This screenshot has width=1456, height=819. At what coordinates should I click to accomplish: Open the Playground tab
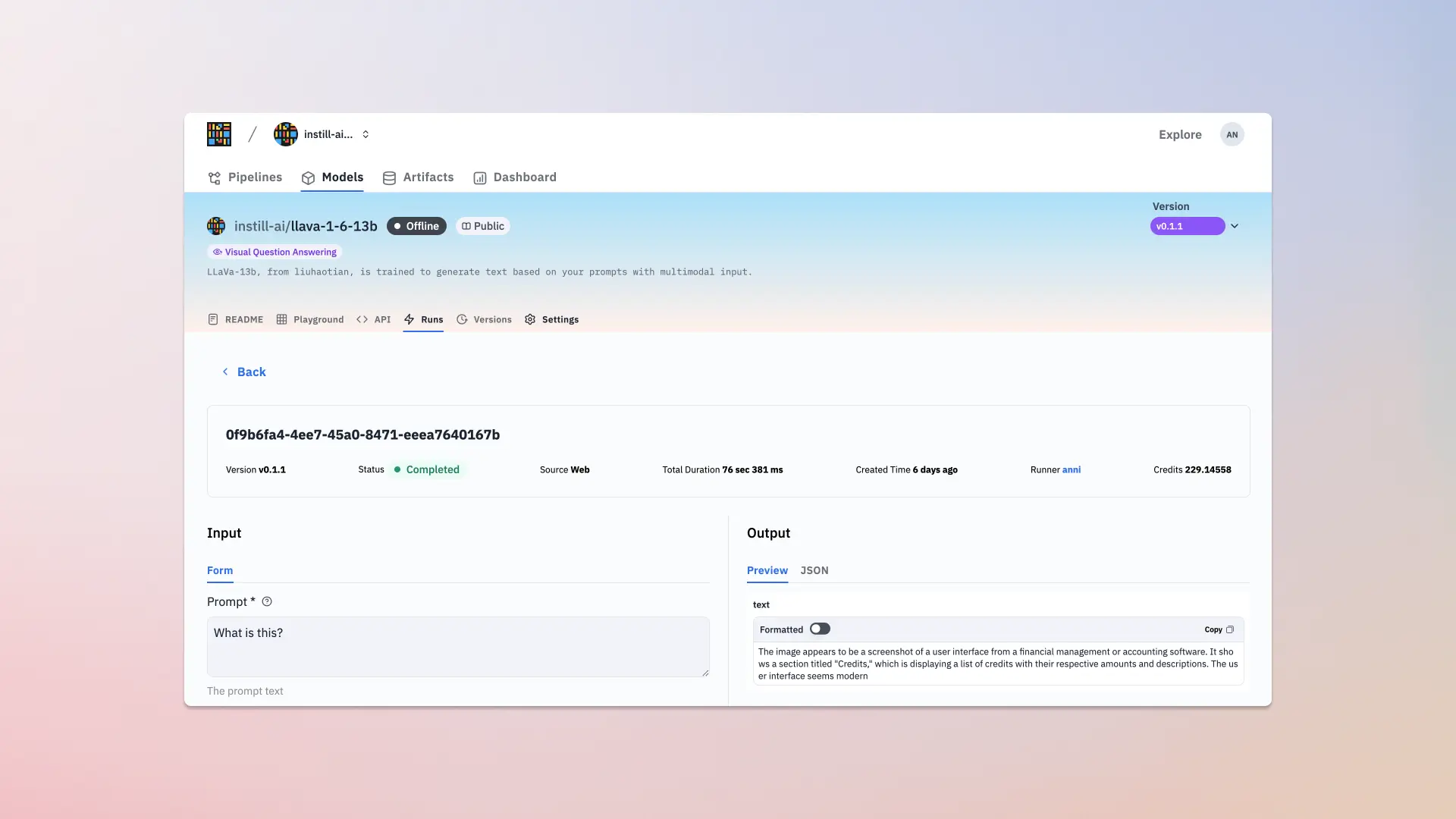[x=310, y=319]
